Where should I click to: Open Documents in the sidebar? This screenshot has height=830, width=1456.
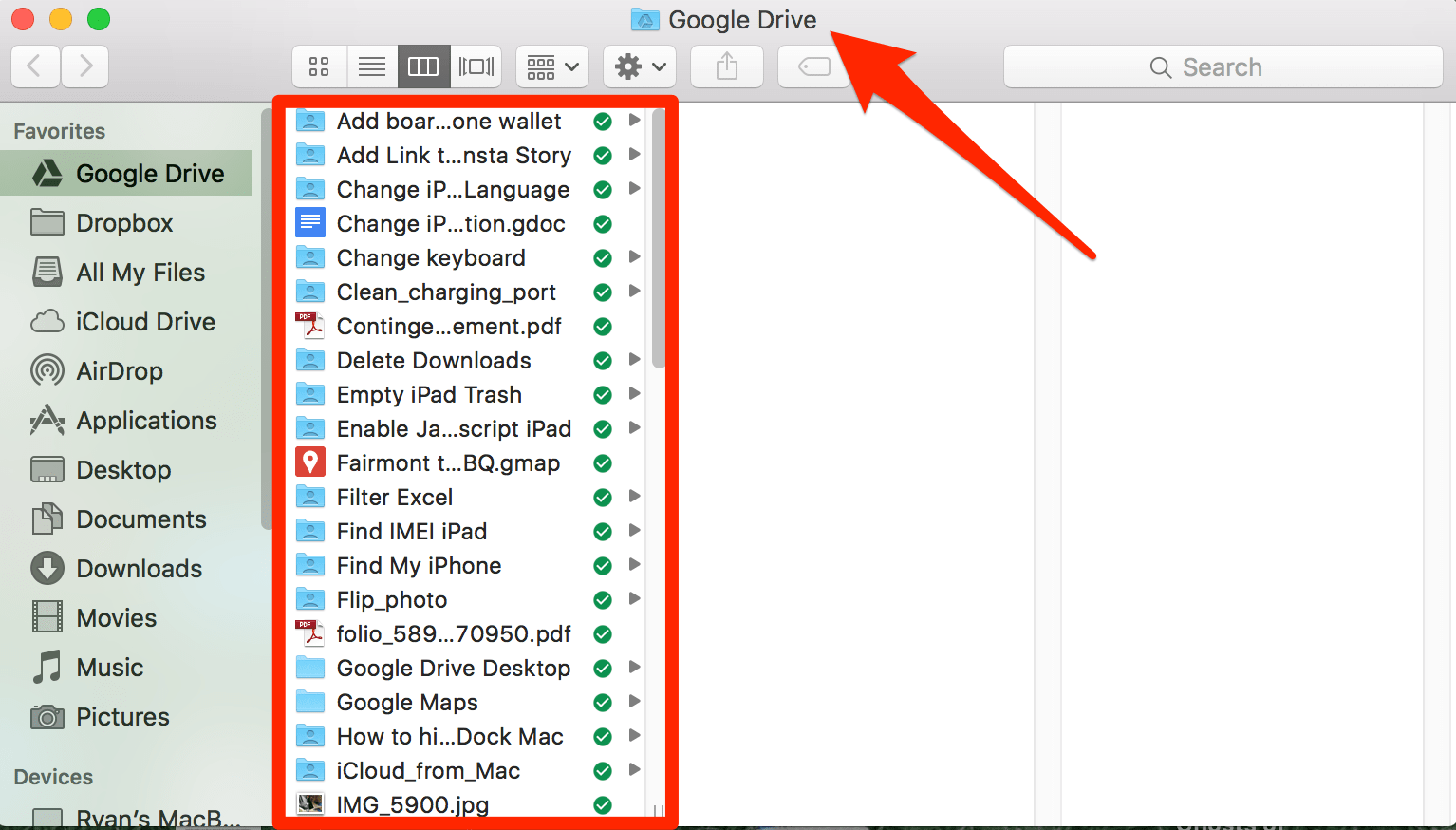pos(126,519)
